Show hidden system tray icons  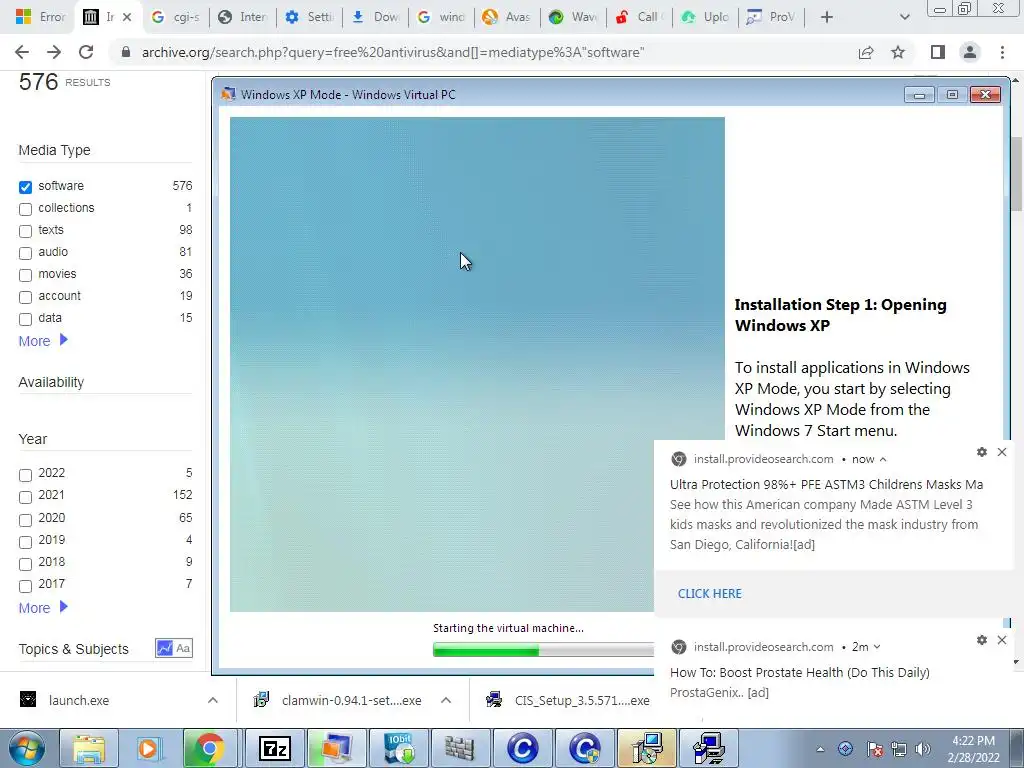(x=820, y=749)
